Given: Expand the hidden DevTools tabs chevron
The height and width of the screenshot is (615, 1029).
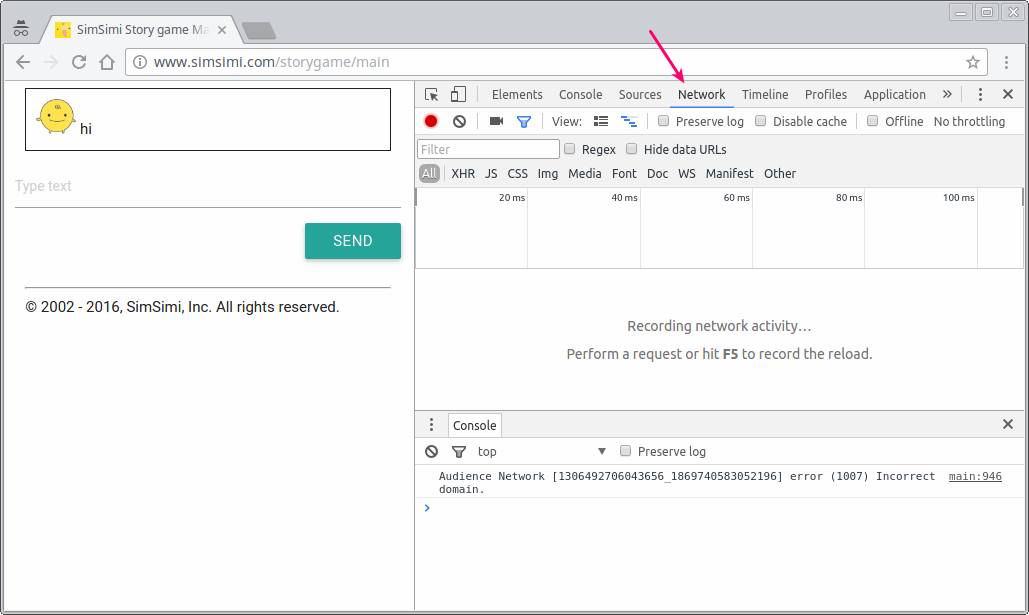Looking at the screenshot, I should [x=947, y=95].
